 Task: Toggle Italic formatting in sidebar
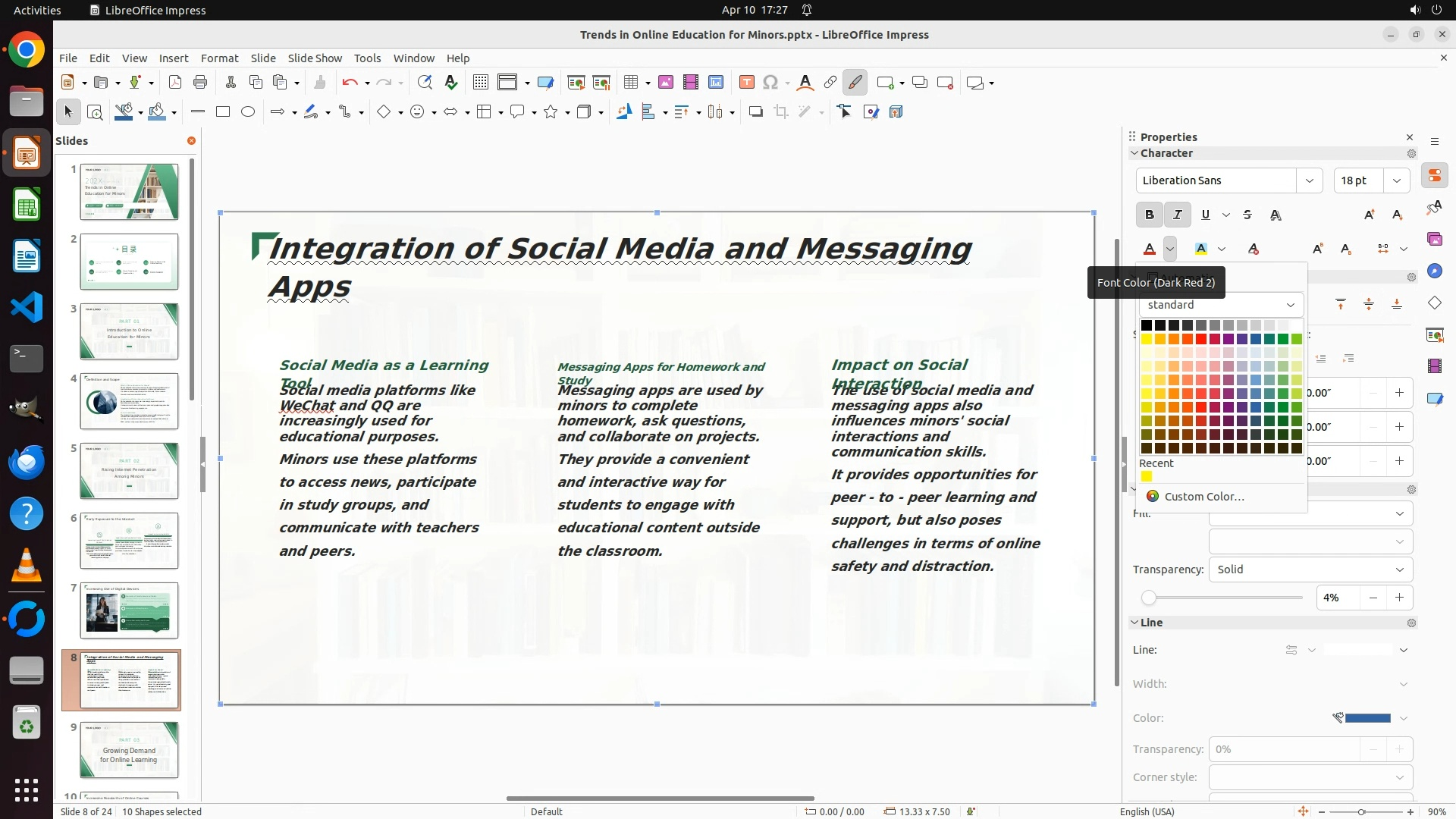pyautogui.click(x=1177, y=215)
